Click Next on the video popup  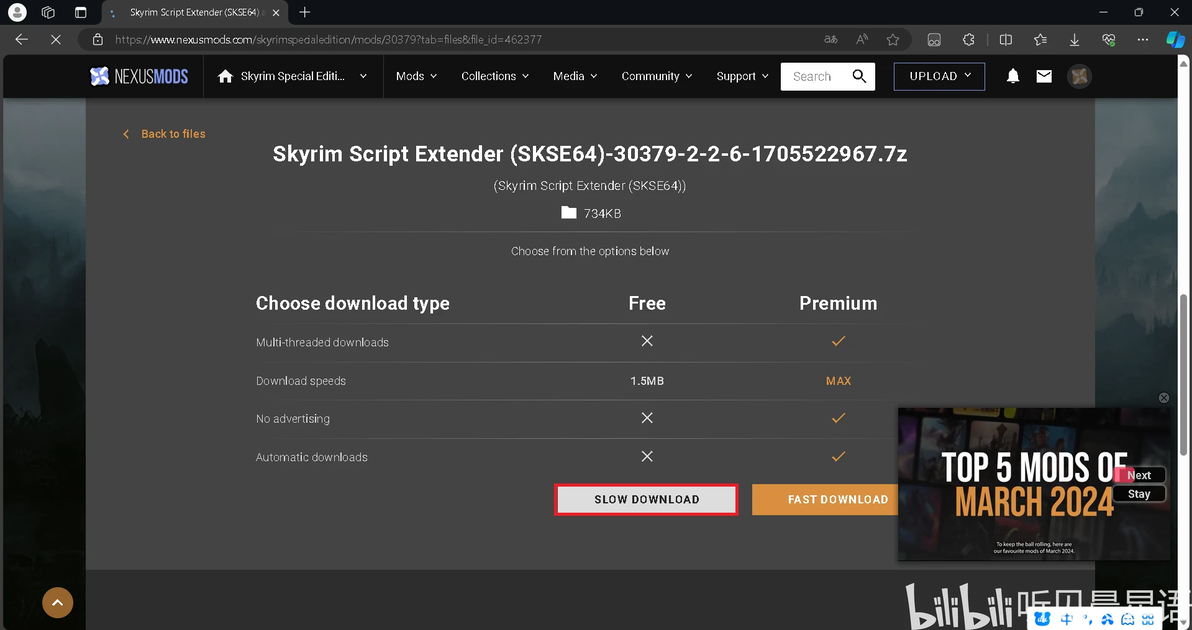click(x=1139, y=475)
